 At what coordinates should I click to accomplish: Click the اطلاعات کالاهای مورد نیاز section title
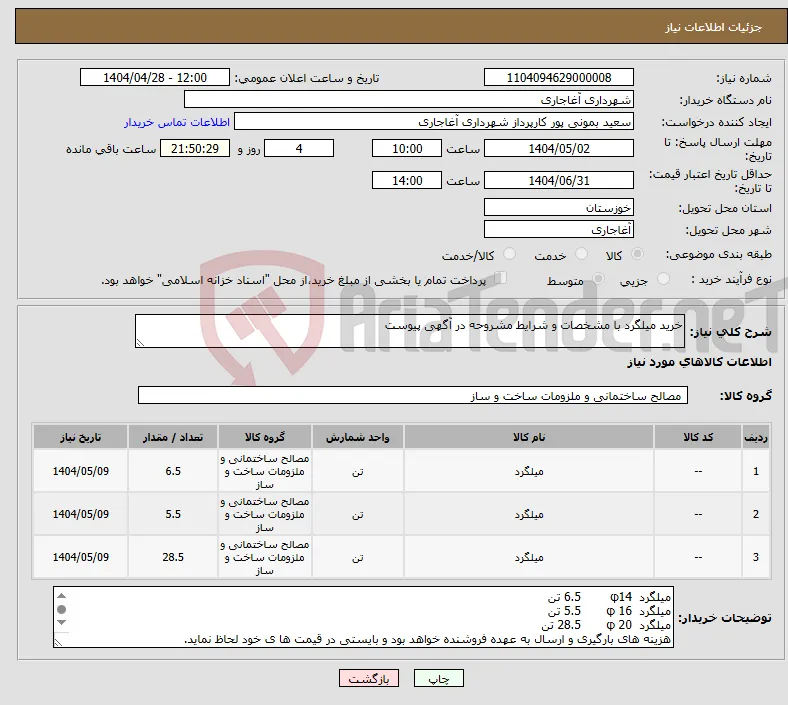coord(699,362)
